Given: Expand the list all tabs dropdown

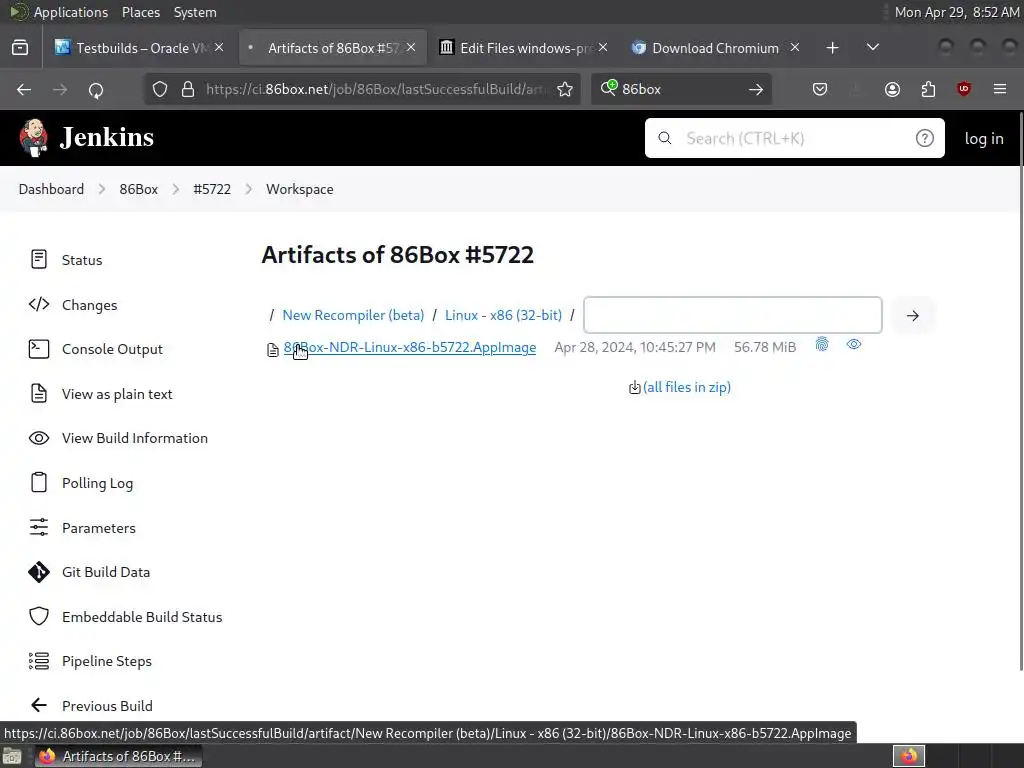Looking at the screenshot, I should [872, 48].
